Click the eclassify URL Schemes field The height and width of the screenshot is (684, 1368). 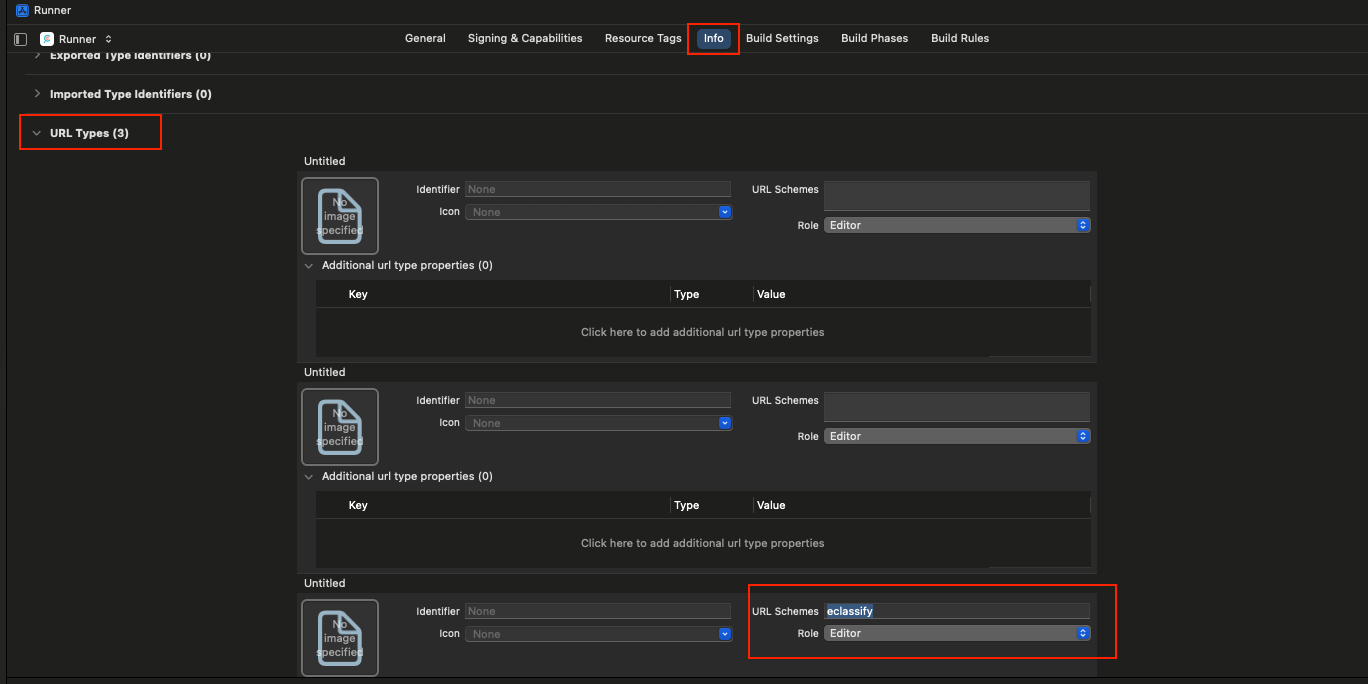point(956,611)
